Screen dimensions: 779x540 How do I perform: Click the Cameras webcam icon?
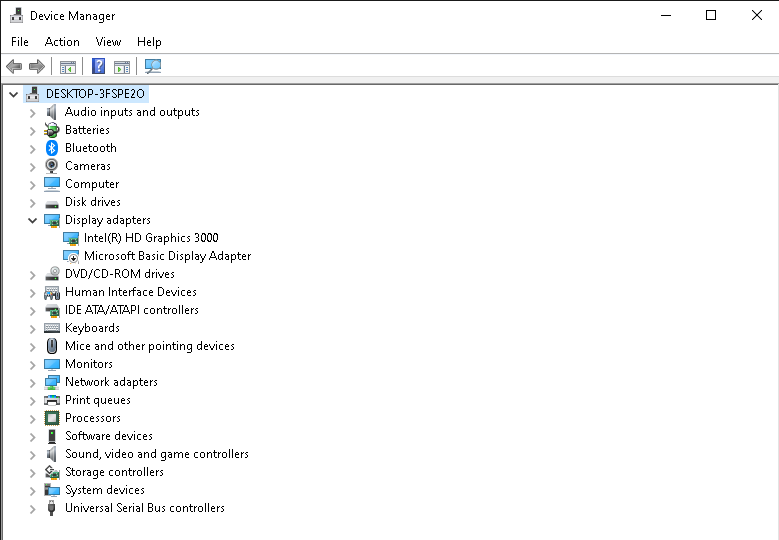click(x=52, y=166)
